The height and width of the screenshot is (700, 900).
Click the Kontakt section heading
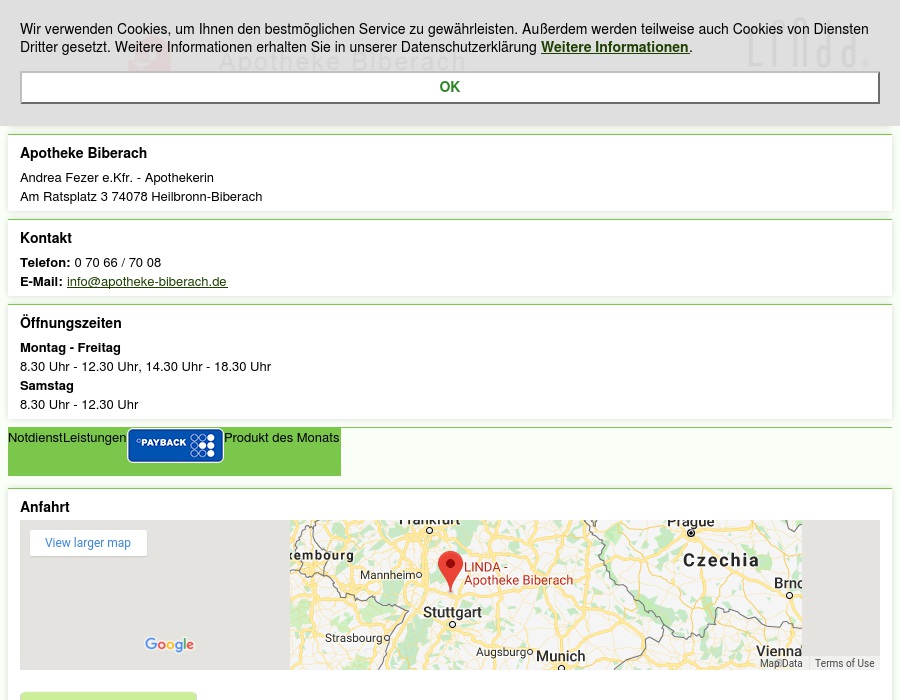[46, 238]
